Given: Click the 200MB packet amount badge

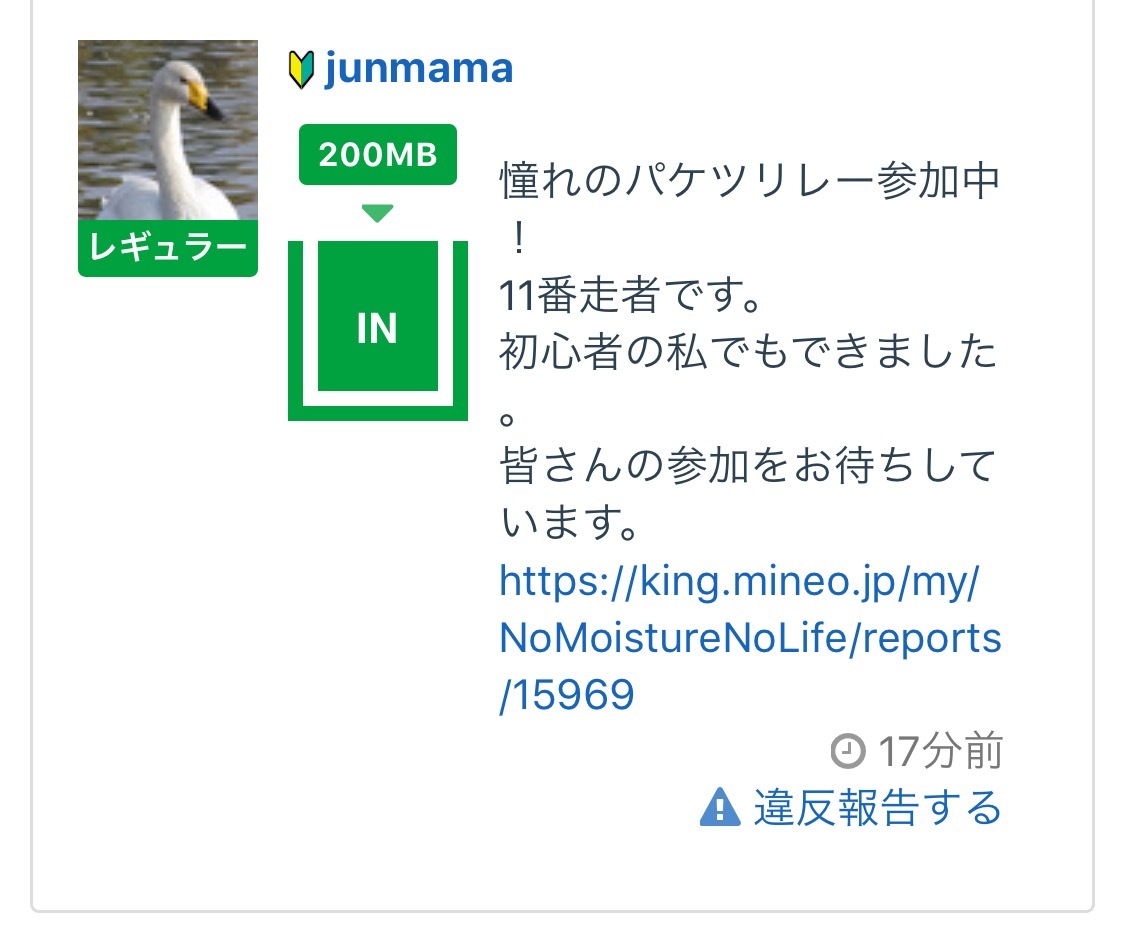Looking at the screenshot, I should click(377, 155).
